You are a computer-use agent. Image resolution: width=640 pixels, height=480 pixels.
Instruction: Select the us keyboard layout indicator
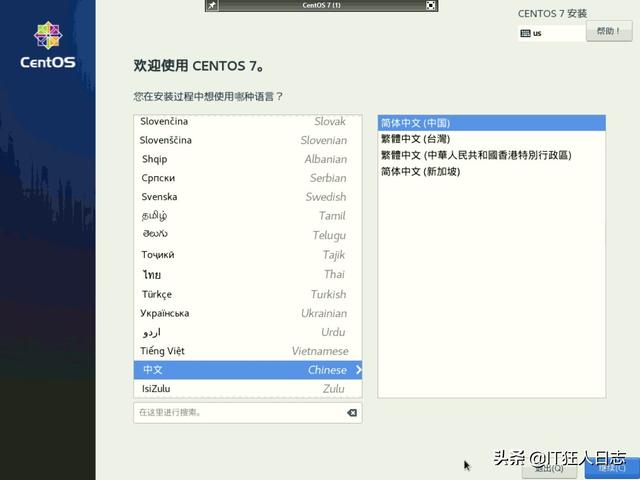point(552,33)
